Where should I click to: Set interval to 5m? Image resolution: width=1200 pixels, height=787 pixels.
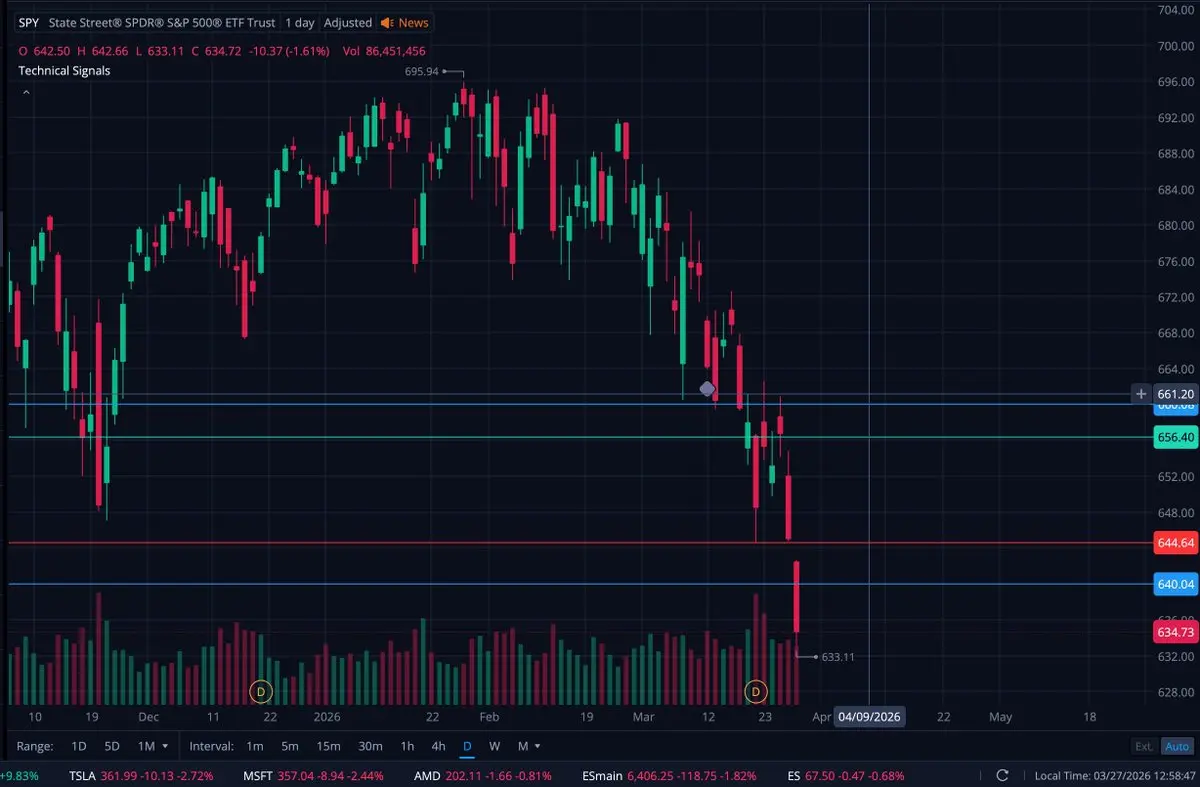pos(289,746)
